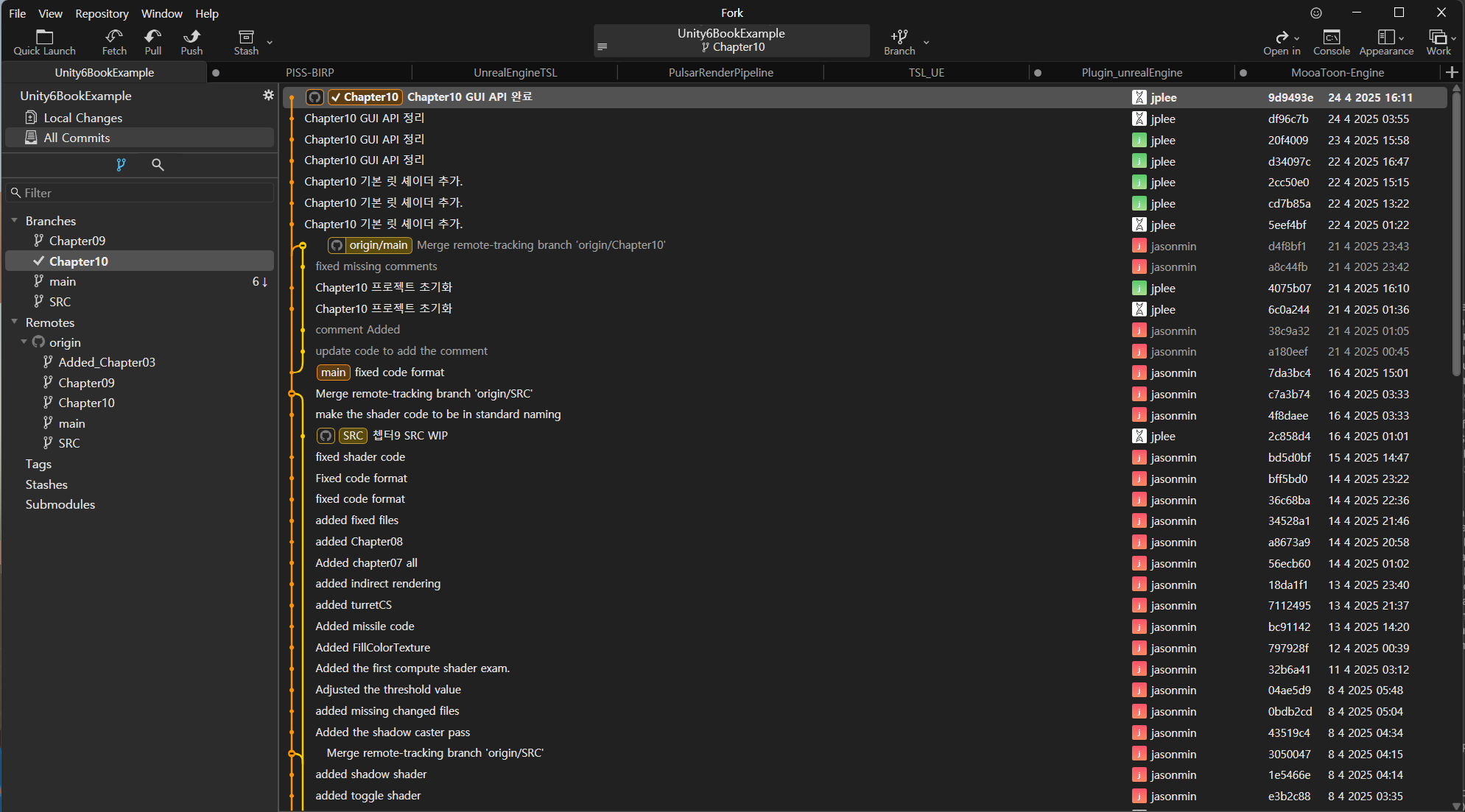Switch sidebar to search mode

coord(158,165)
